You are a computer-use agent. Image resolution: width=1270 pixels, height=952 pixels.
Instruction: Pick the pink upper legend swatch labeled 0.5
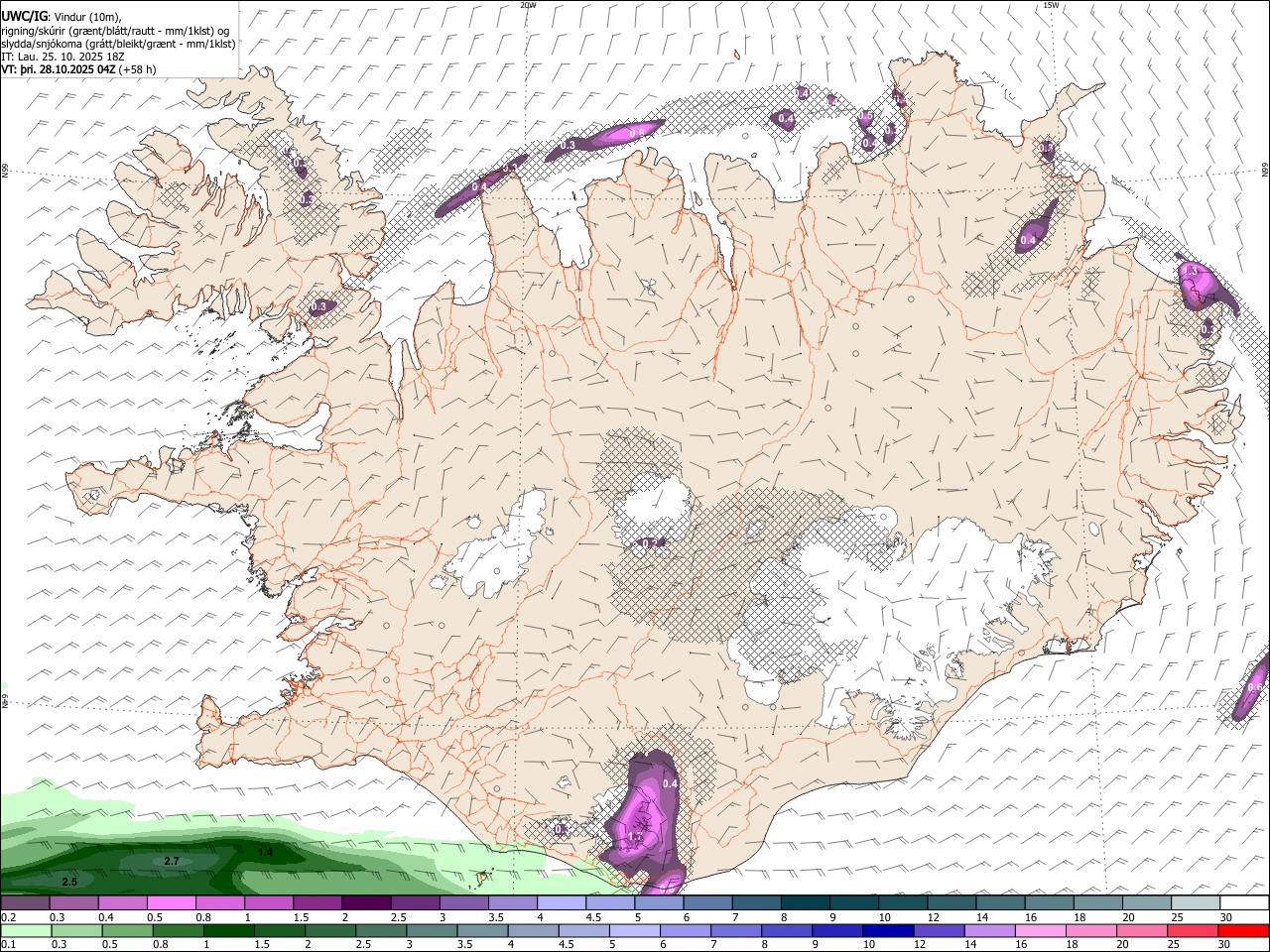(x=171, y=903)
